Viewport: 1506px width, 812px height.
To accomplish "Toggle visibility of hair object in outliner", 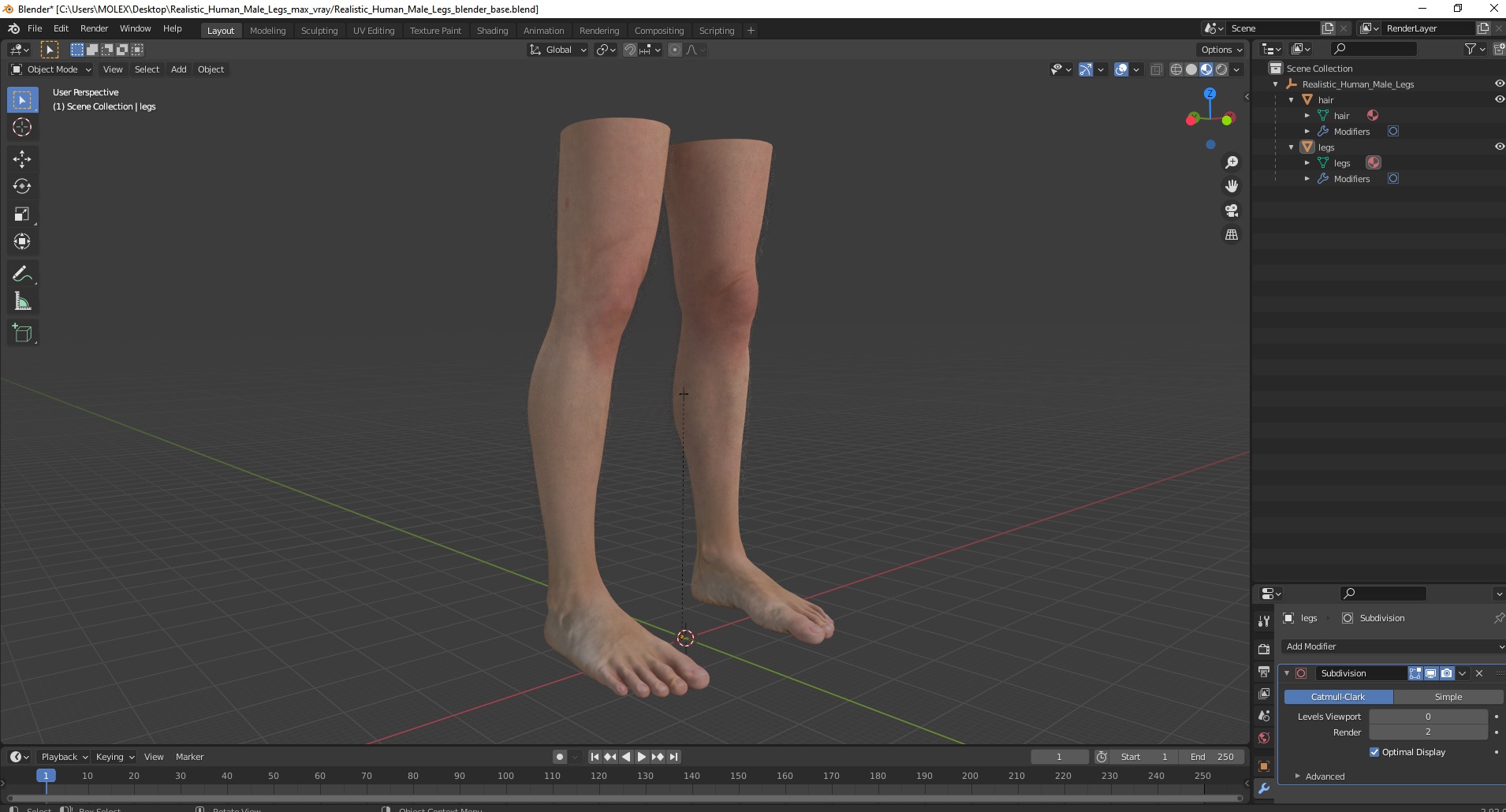I will (x=1499, y=99).
